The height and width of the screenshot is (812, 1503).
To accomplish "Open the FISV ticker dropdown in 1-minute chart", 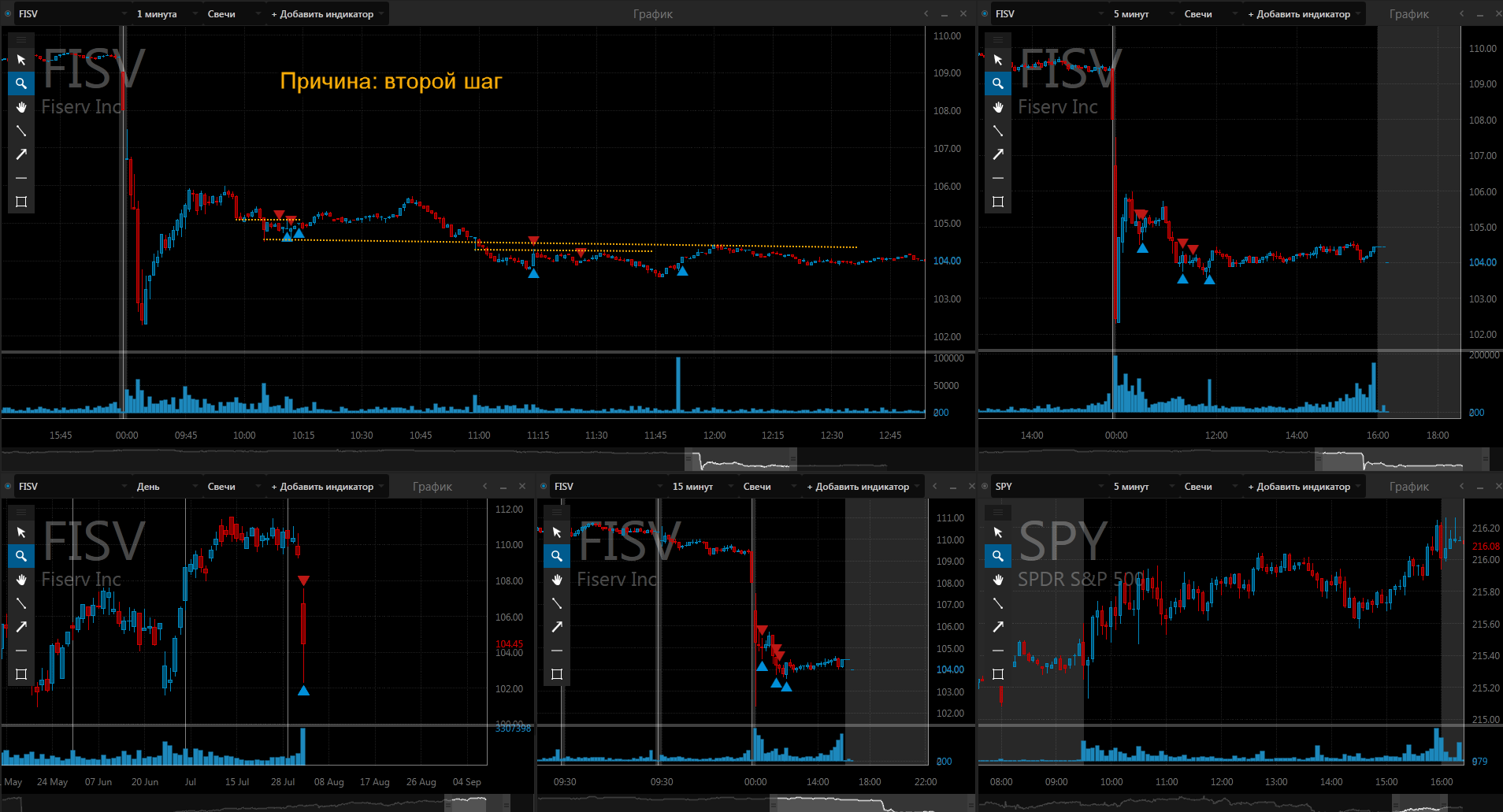I will pos(72,14).
